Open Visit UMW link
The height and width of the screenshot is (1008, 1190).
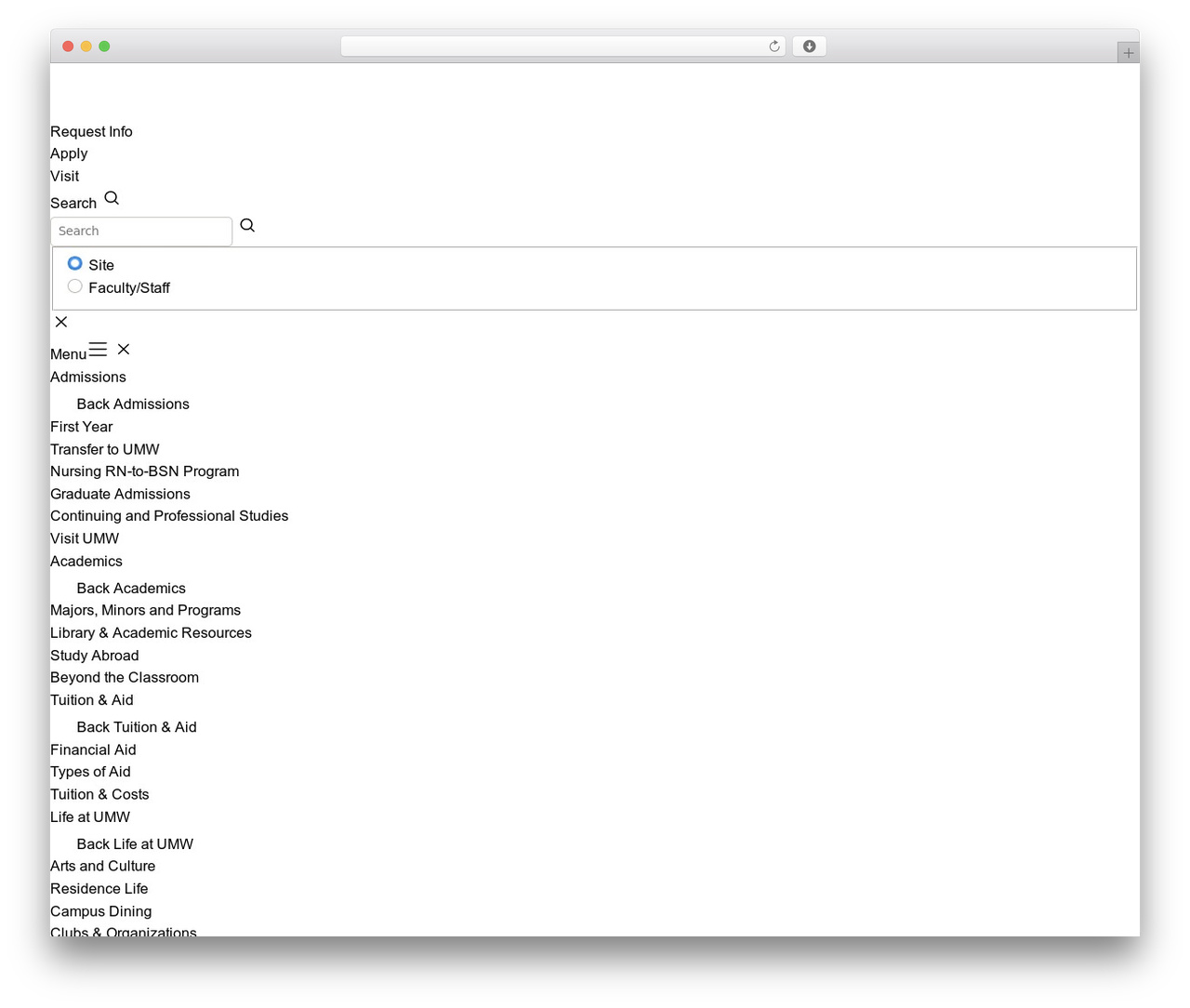click(x=85, y=538)
